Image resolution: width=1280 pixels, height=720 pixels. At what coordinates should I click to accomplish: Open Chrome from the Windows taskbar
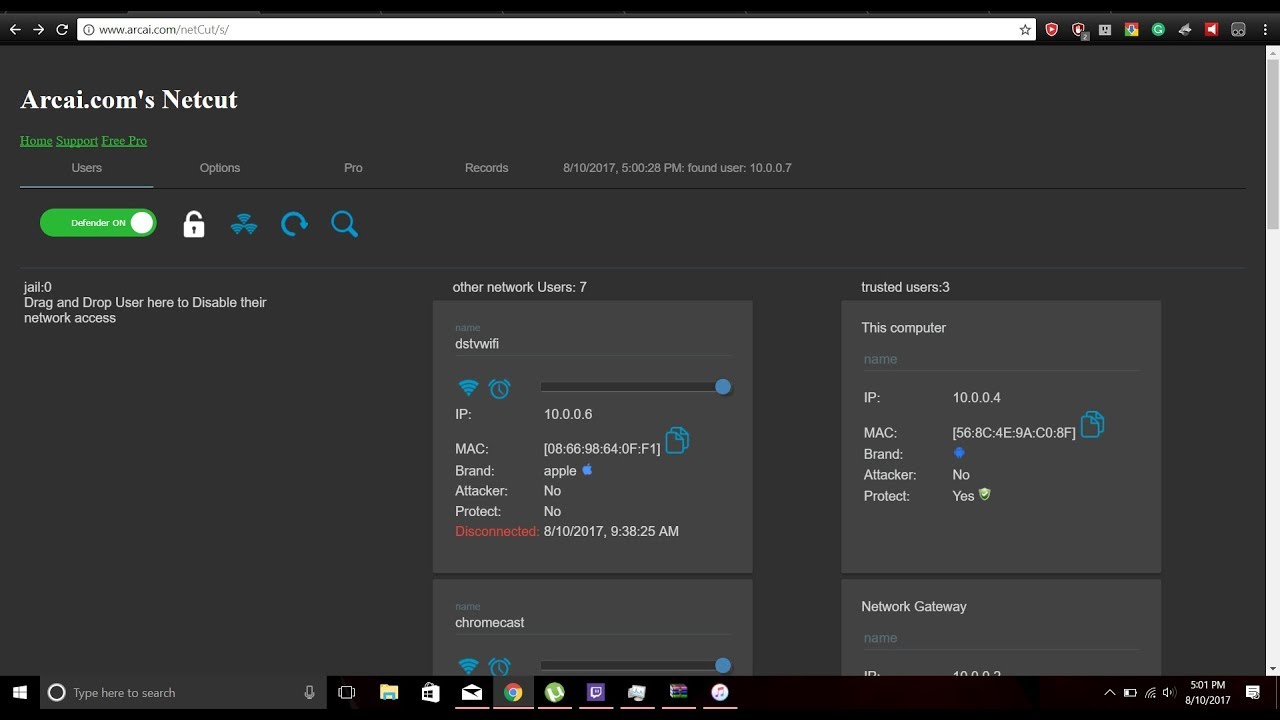click(513, 692)
